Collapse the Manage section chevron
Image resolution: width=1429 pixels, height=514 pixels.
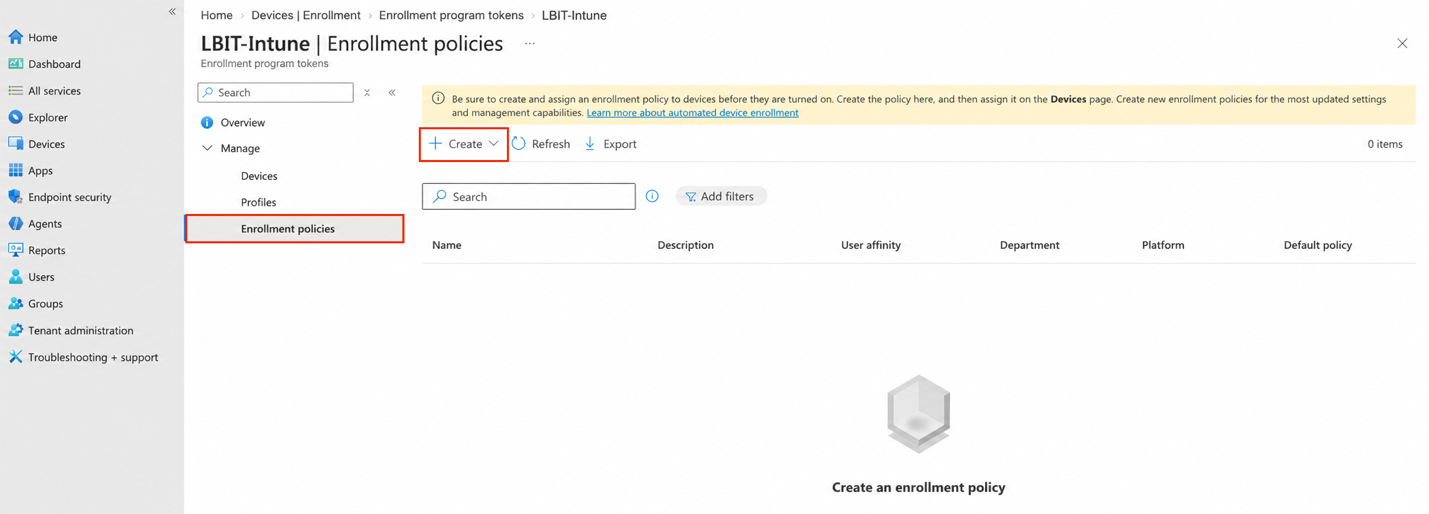tap(207, 149)
